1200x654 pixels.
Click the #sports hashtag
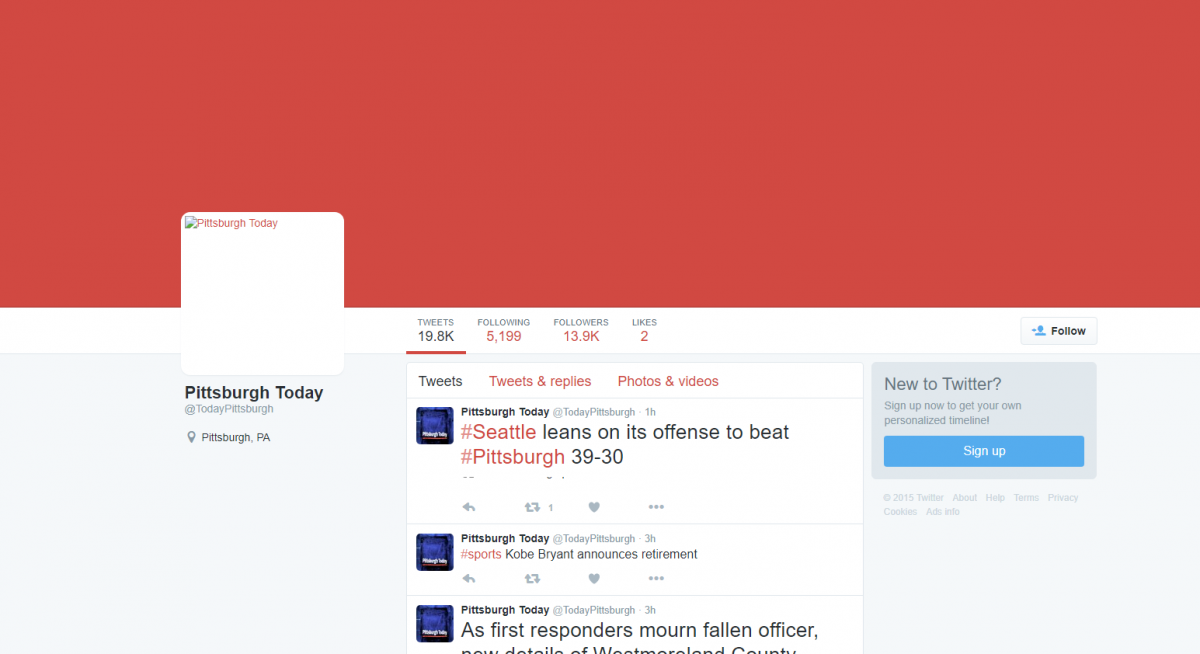pos(481,554)
